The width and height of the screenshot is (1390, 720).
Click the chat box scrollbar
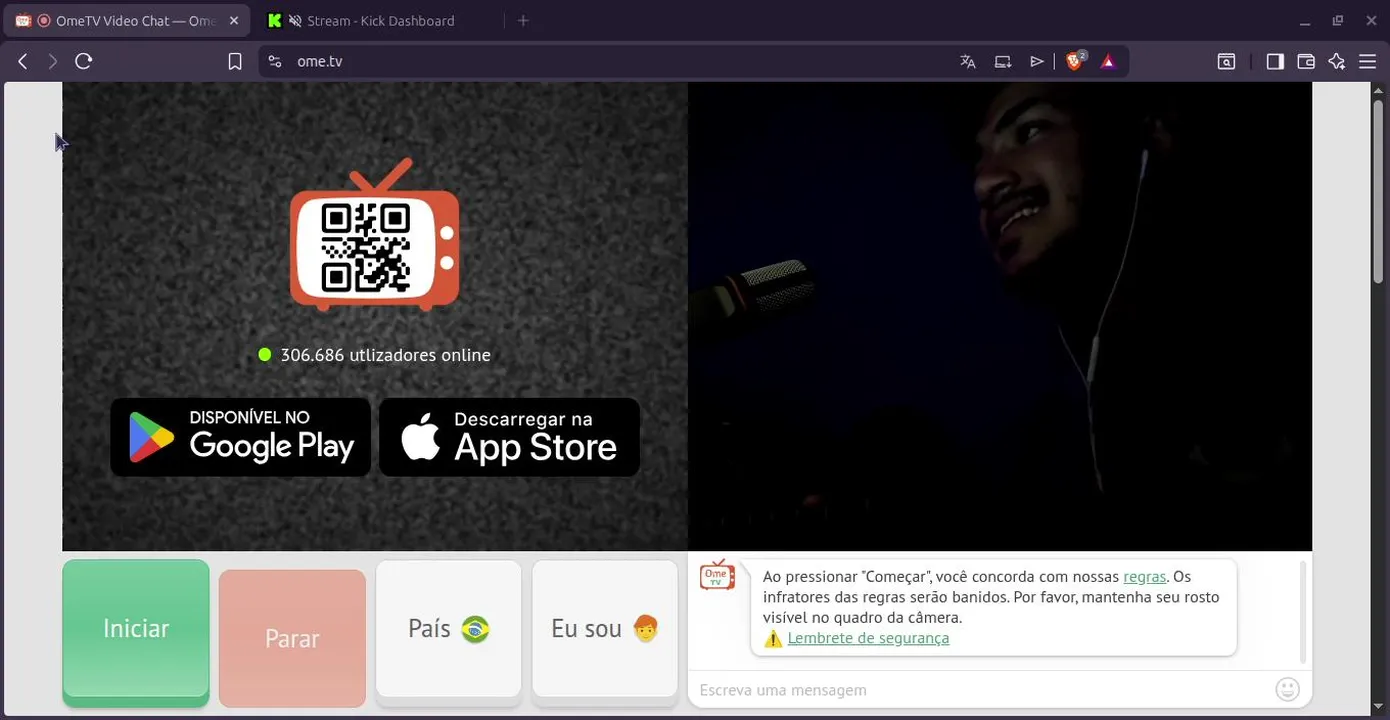point(1302,612)
